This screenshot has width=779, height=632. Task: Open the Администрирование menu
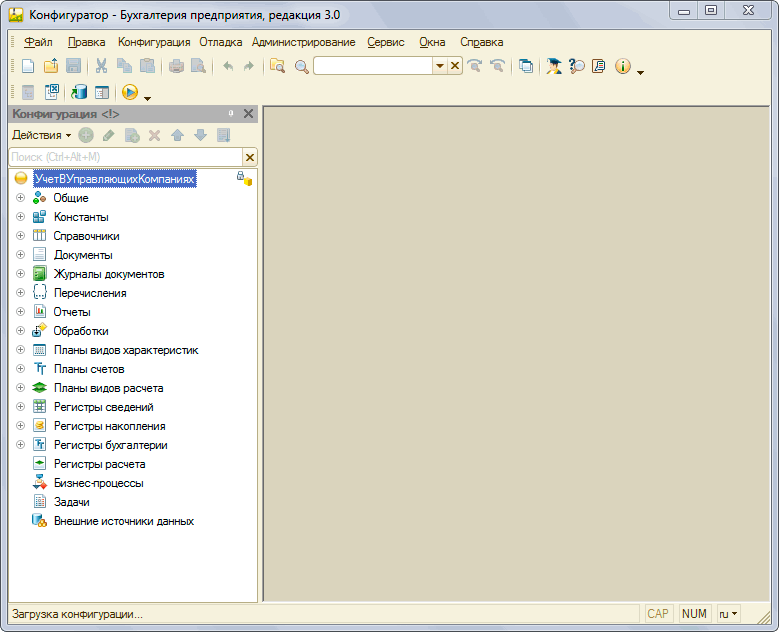pos(304,42)
